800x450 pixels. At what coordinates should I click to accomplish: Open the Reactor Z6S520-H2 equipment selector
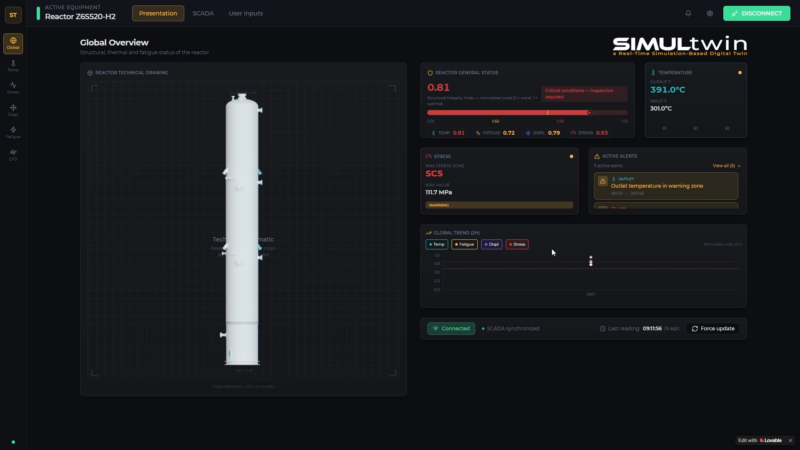click(x=80, y=14)
